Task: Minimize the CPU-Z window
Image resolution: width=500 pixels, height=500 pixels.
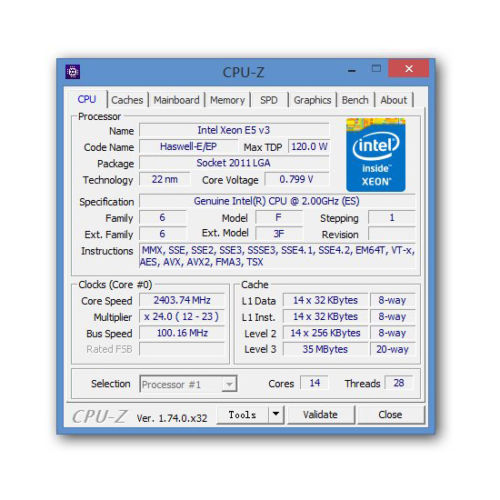Action: 351,70
